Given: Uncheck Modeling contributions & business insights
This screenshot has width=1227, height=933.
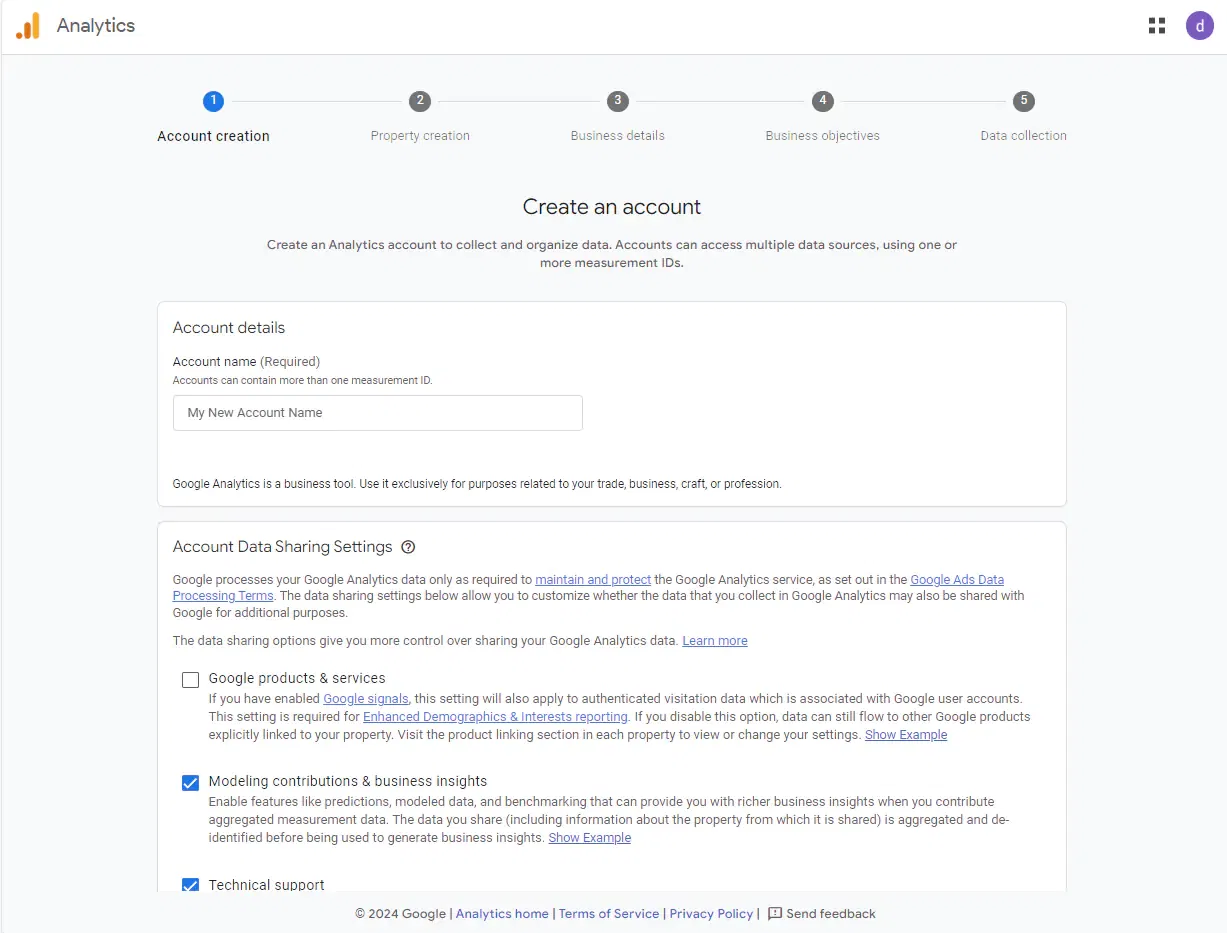Looking at the screenshot, I should click(190, 783).
